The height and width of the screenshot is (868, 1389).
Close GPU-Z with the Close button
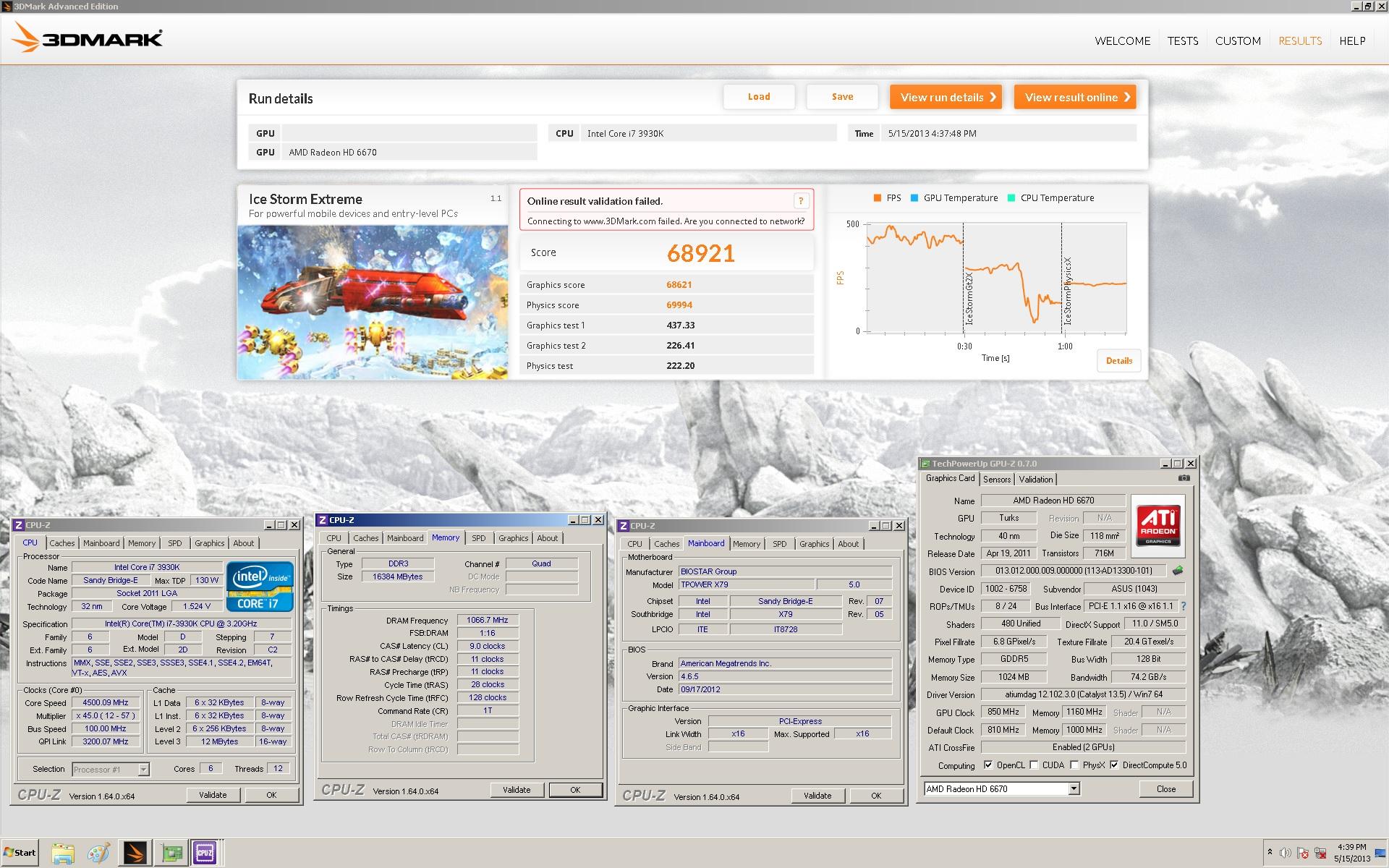[x=1166, y=789]
